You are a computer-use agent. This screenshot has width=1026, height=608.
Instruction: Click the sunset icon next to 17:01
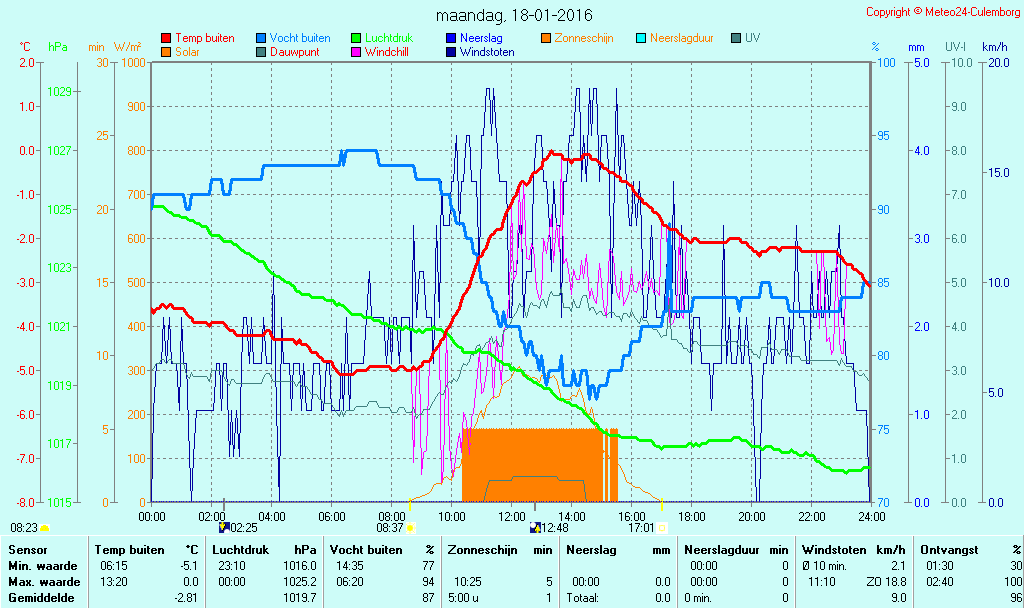point(662,528)
